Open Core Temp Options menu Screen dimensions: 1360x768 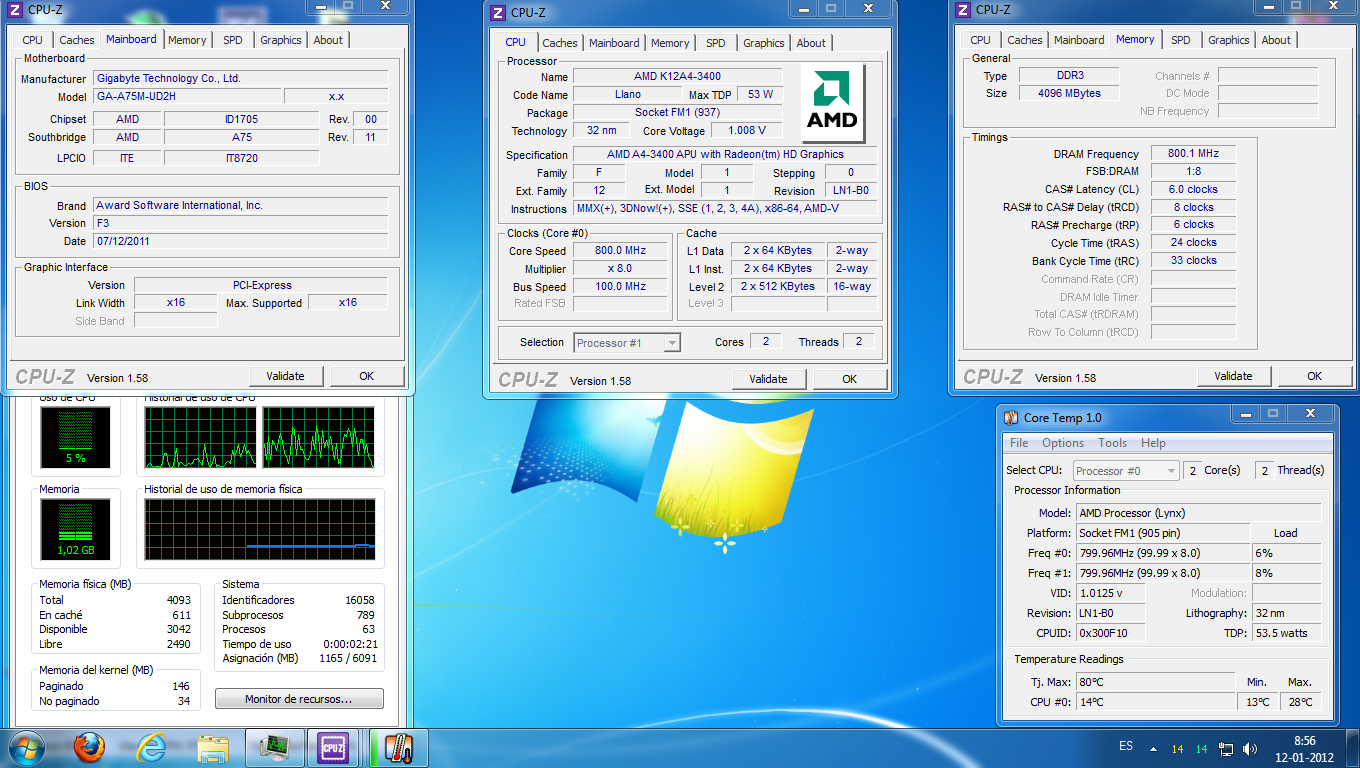pos(1063,443)
